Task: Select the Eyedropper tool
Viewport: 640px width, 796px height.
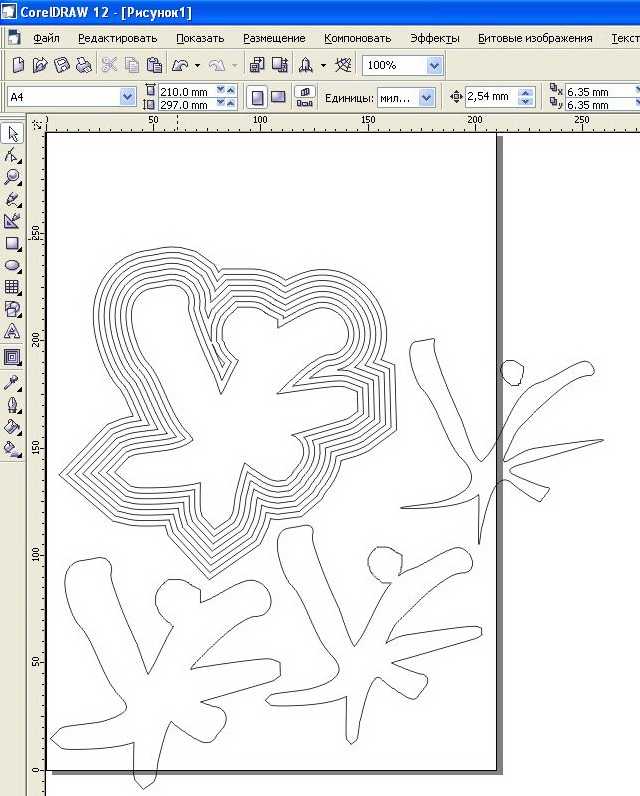Action: [12, 383]
